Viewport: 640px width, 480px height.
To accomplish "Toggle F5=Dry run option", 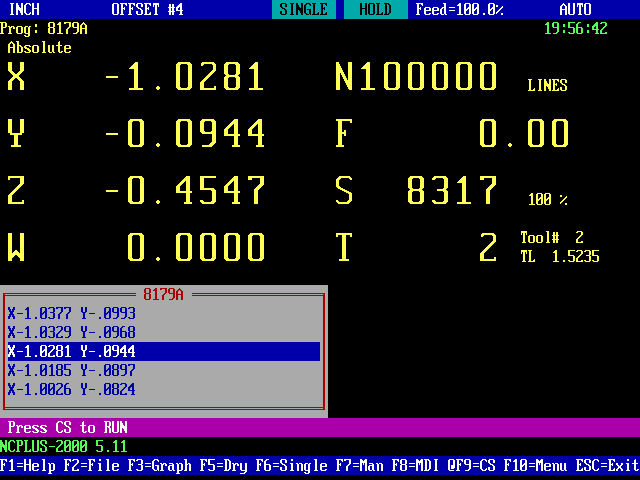I will (223, 466).
